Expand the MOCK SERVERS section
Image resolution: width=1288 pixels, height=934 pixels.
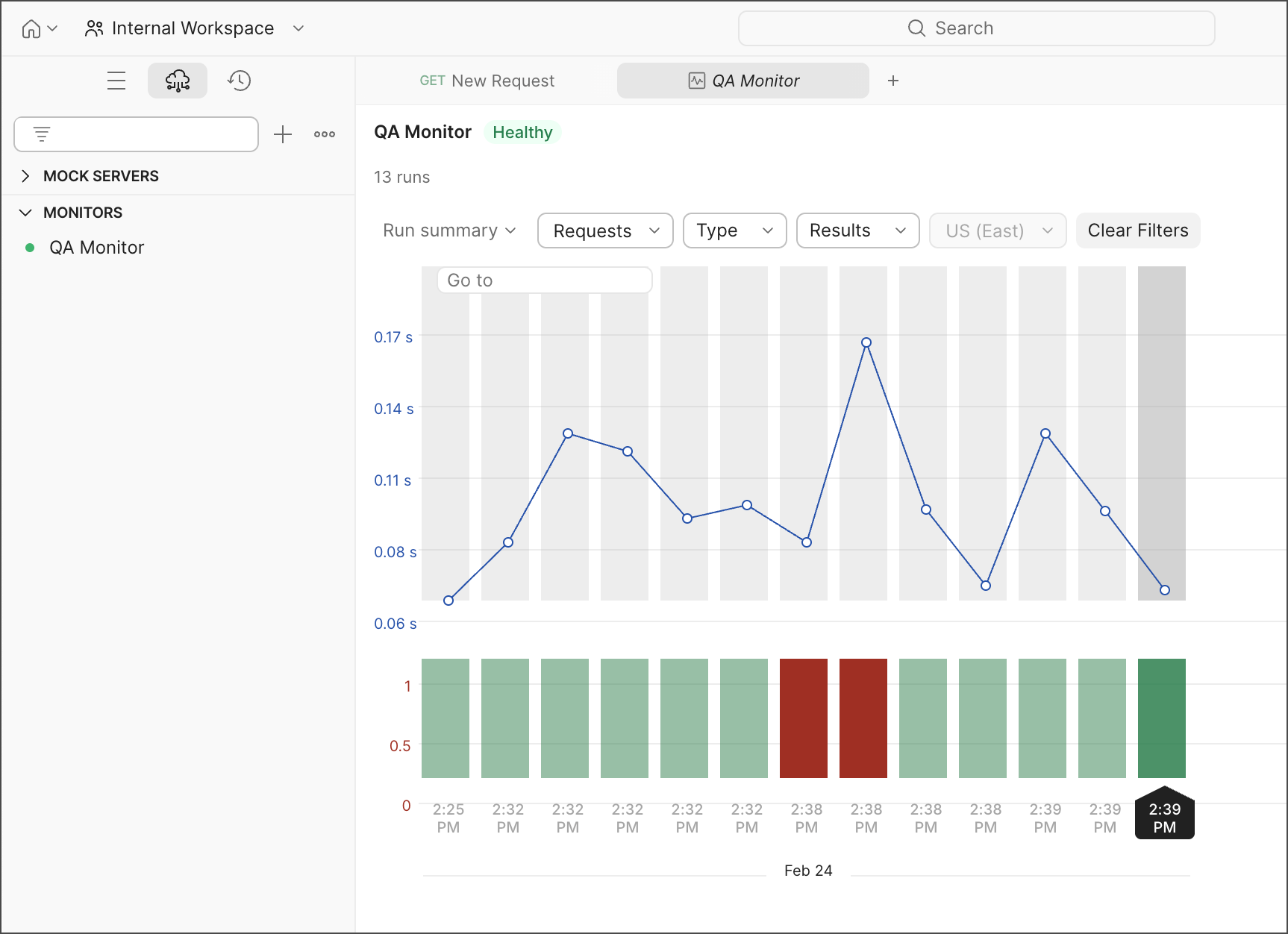26,176
